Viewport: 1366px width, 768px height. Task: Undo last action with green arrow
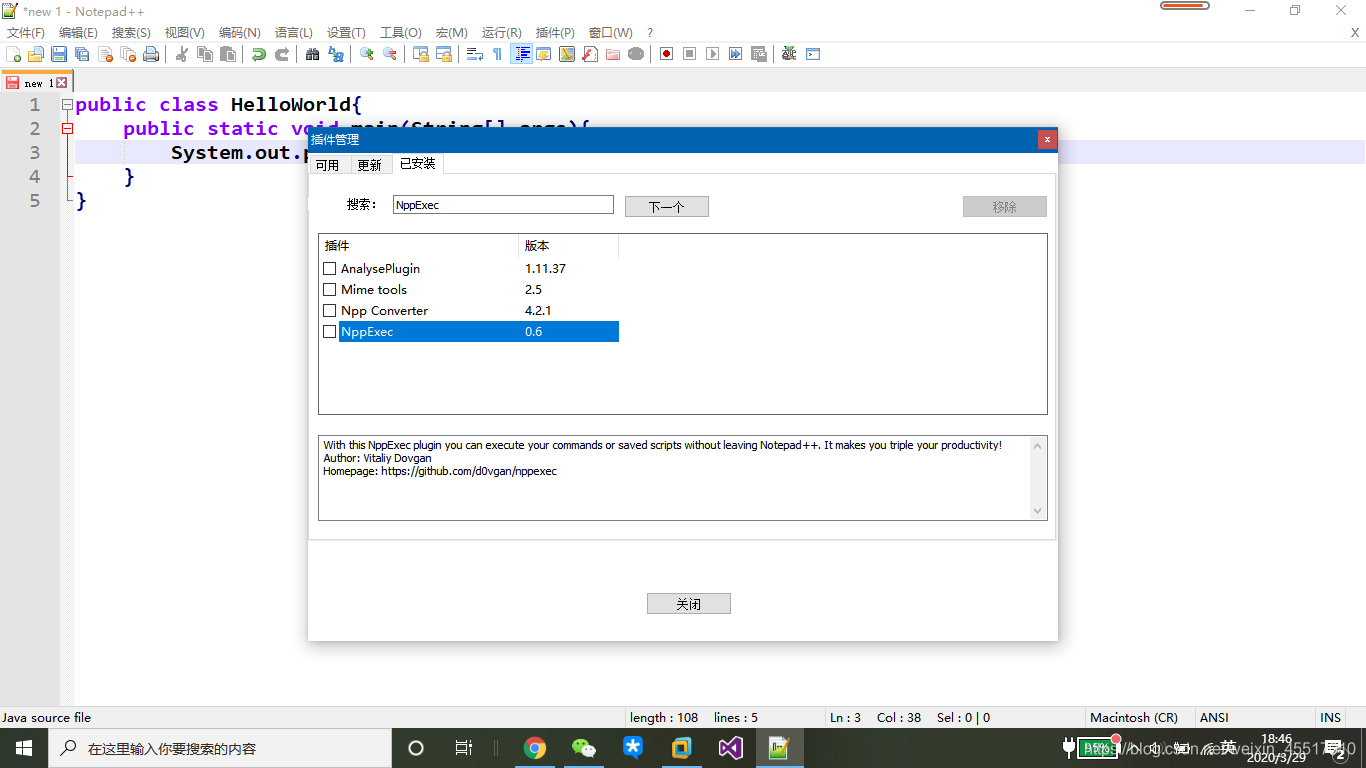click(x=259, y=54)
